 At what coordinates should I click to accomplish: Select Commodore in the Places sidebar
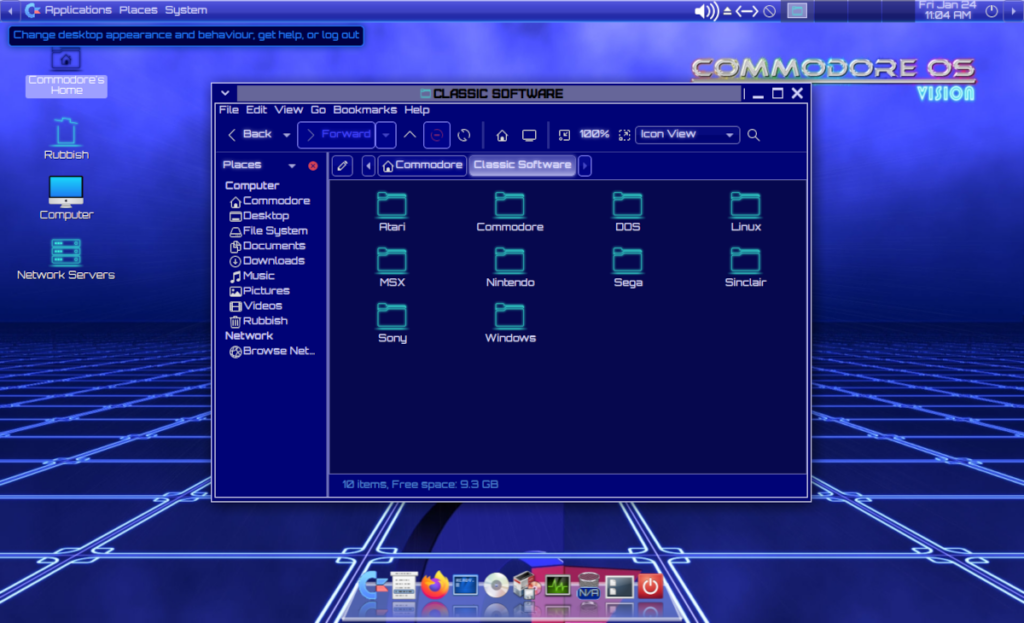click(x=270, y=201)
